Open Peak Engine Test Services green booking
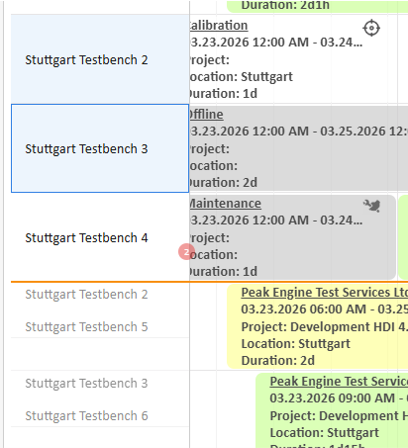The width and height of the screenshot is (408, 448). pos(339,381)
